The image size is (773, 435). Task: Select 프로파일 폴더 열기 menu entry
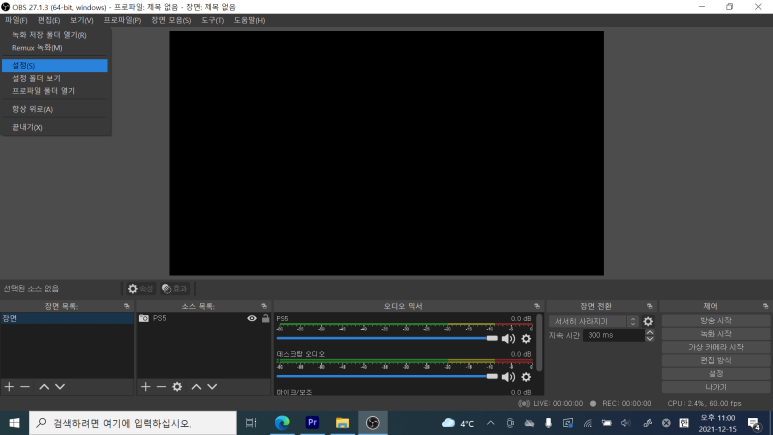tap(55, 91)
